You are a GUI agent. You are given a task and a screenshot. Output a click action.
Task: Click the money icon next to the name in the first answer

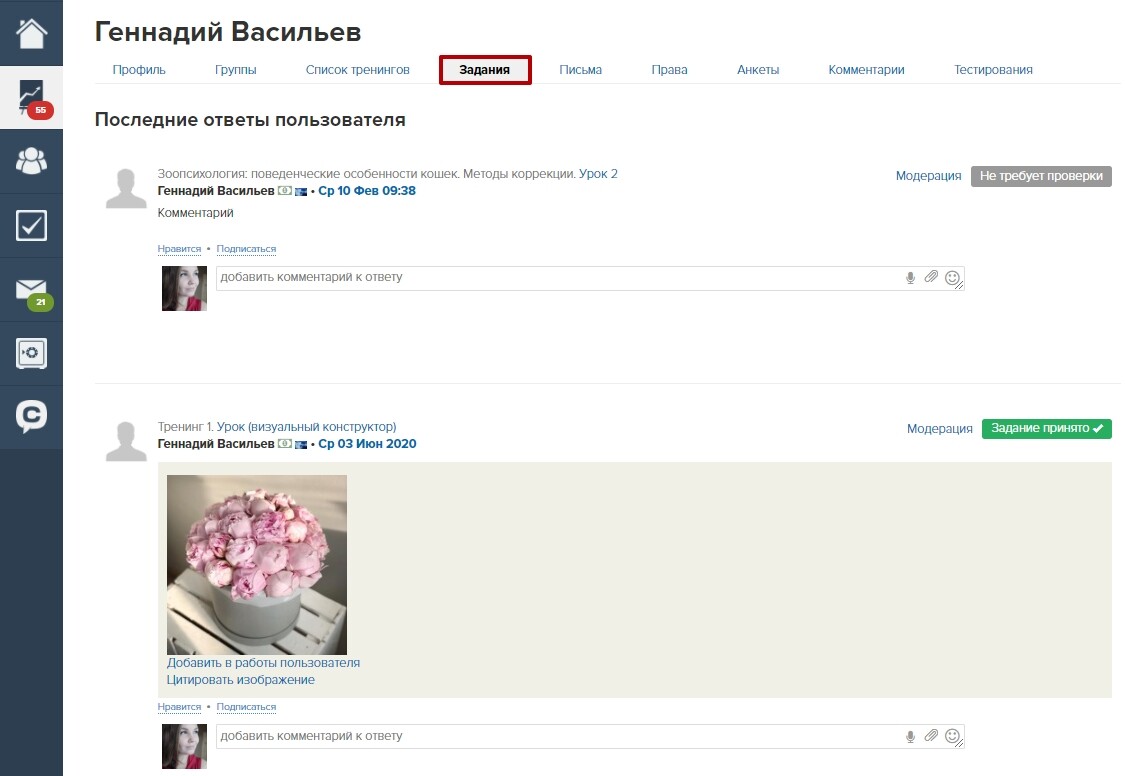(x=285, y=191)
